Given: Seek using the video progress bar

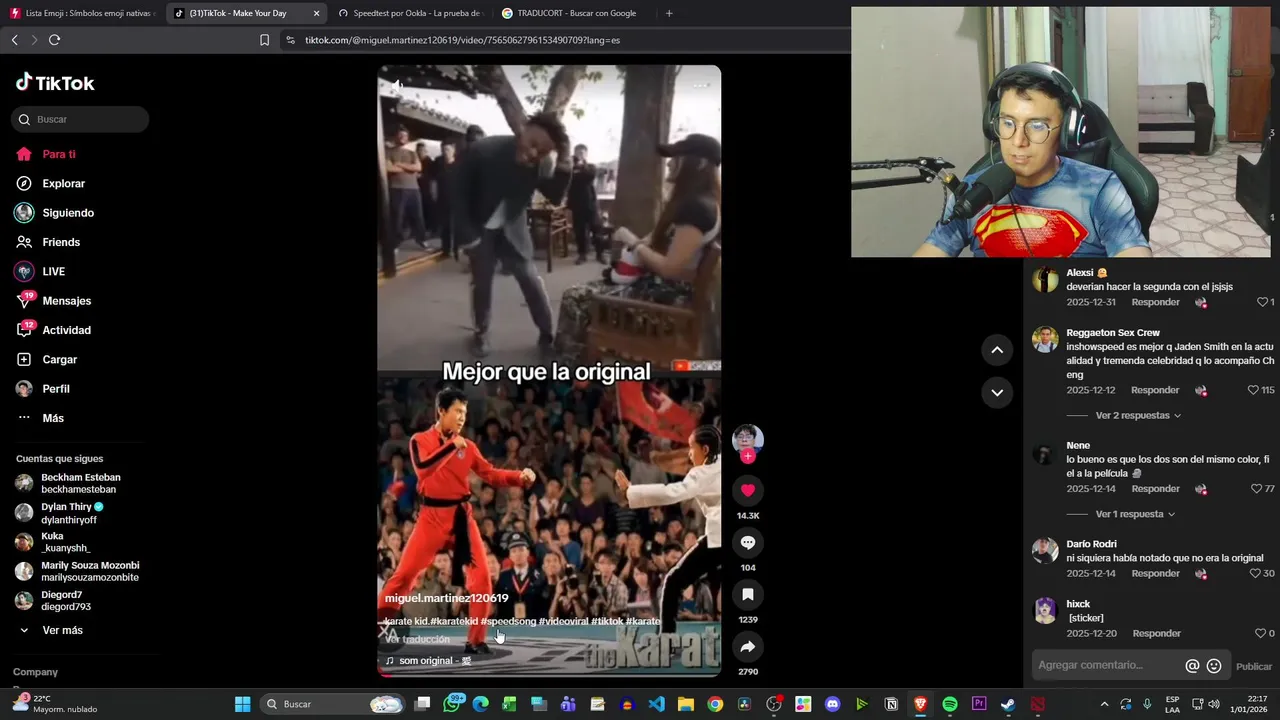Looking at the screenshot, I should (549, 676).
